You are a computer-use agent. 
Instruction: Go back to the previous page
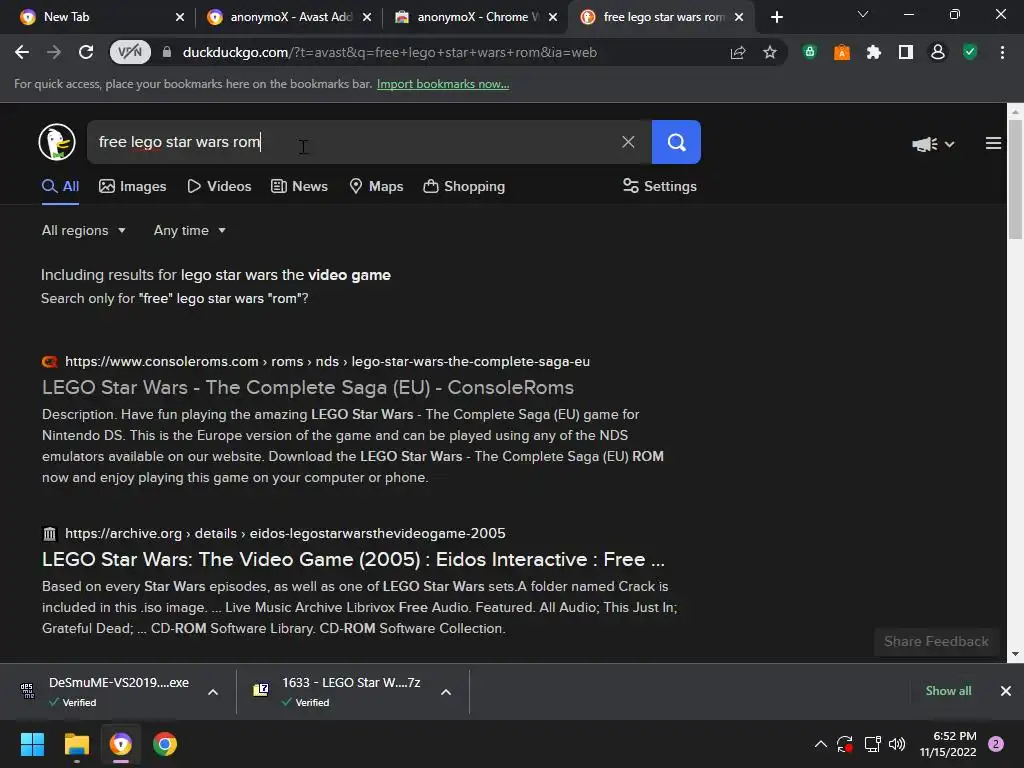pyautogui.click(x=22, y=52)
